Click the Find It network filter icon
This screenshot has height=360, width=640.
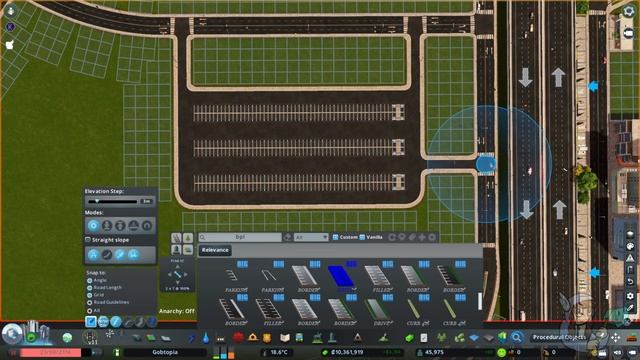tap(176, 238)
